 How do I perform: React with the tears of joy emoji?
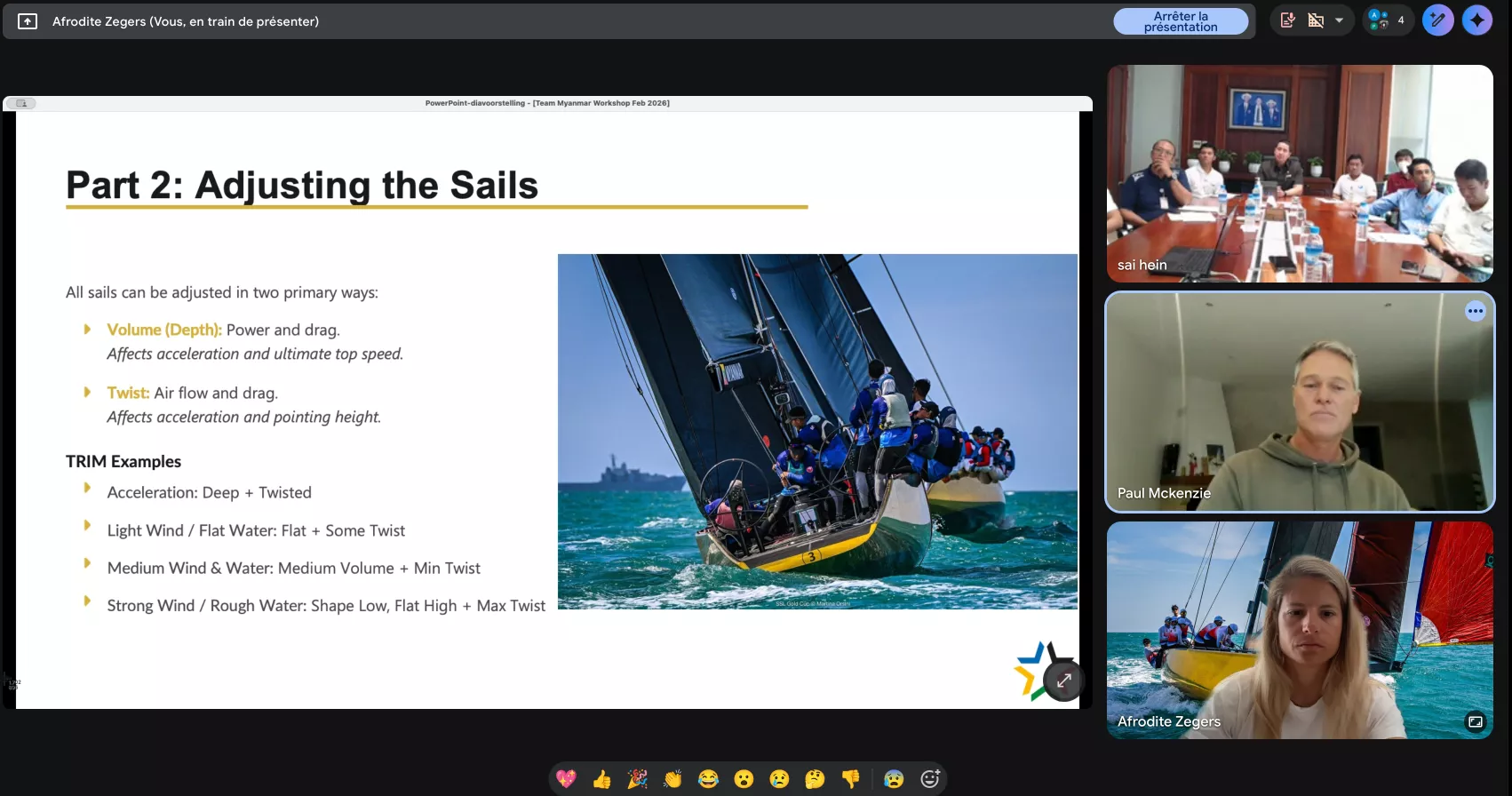(x=708, y=779)
